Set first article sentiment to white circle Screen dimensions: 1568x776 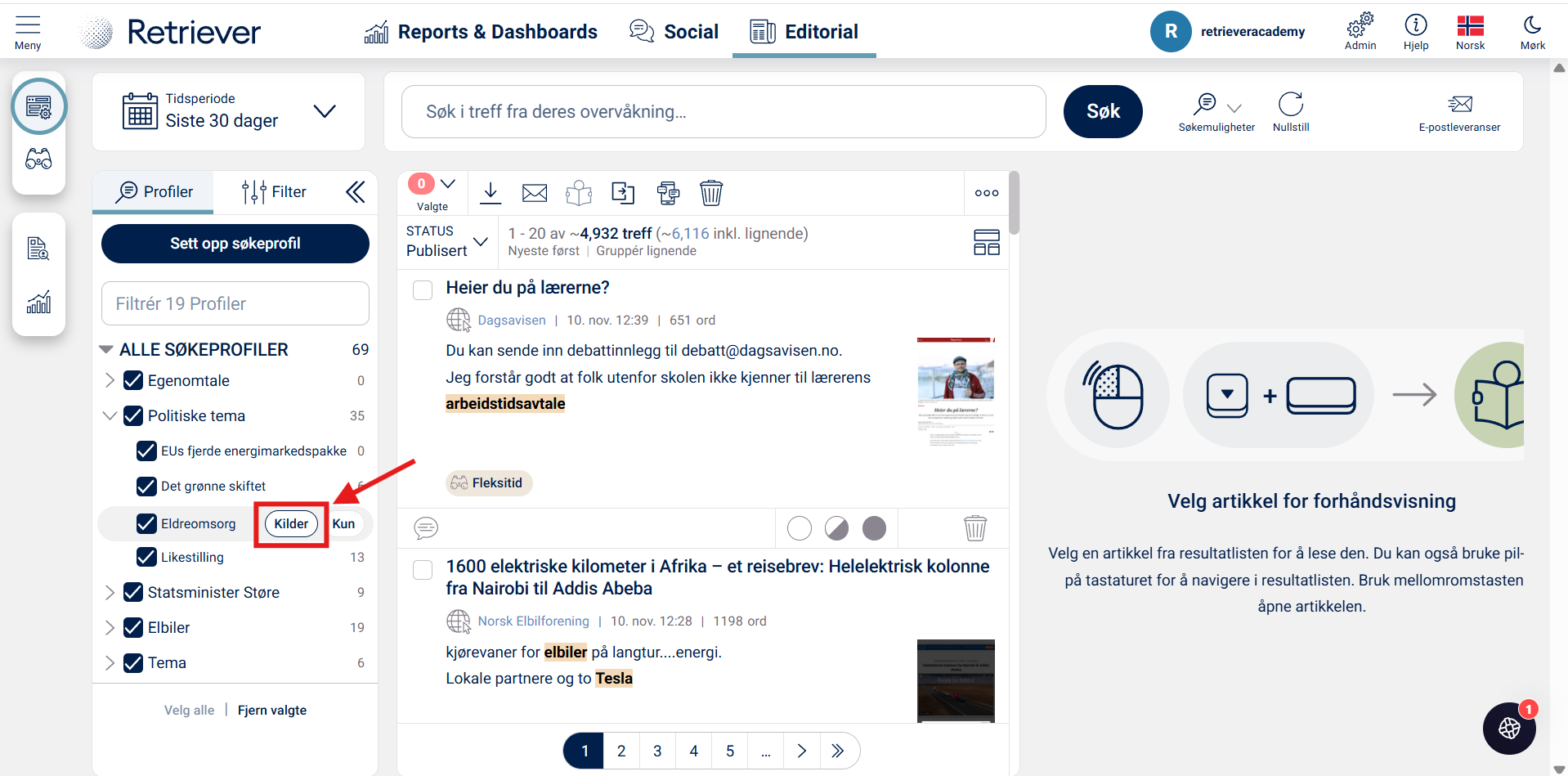click(800, 528)
